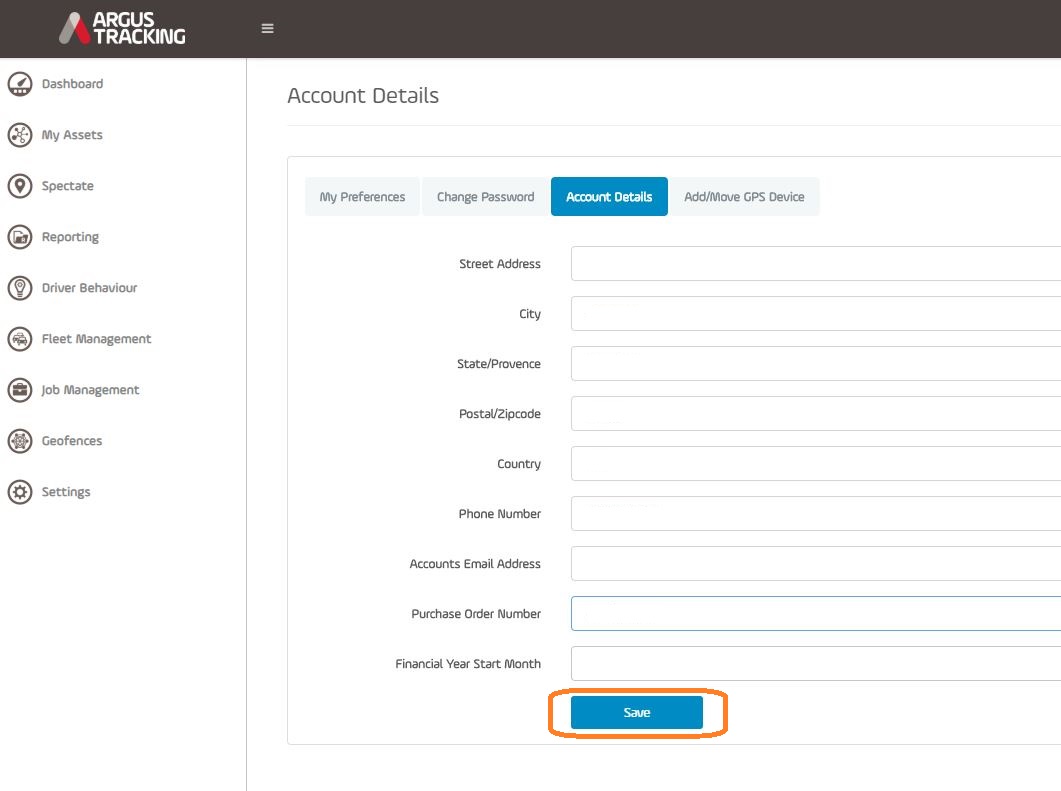Image resolution: width=1061 pixels, height=791 pixels.
Task: Click the Reporting folder icon
Action: point(20,237)
